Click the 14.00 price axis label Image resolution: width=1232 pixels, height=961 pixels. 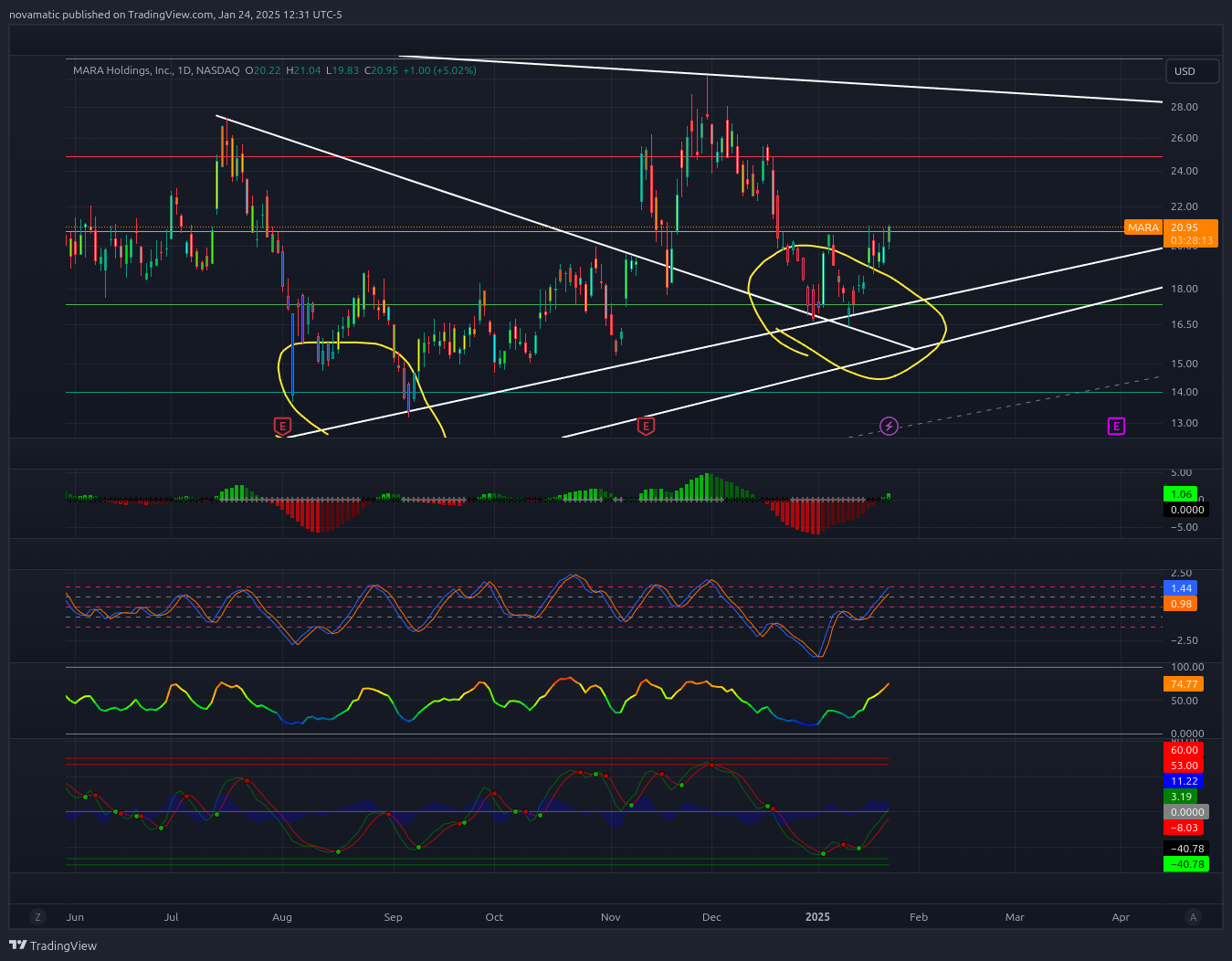[1184, 392]
